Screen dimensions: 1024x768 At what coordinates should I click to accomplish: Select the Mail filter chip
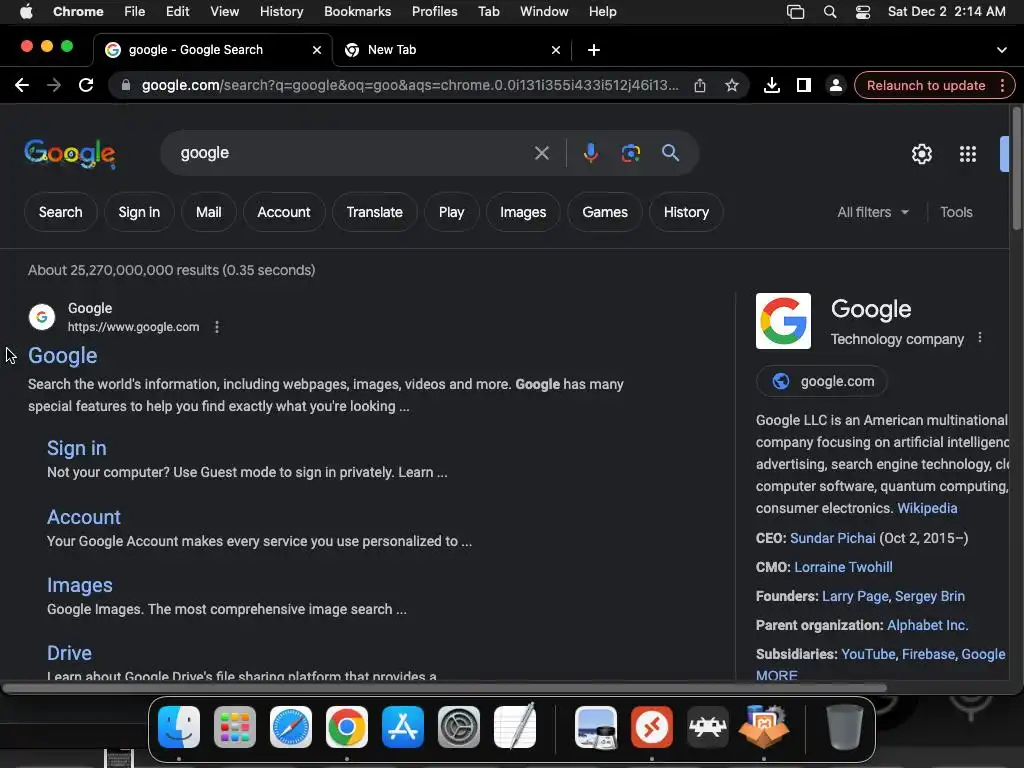tap(208, 212)
